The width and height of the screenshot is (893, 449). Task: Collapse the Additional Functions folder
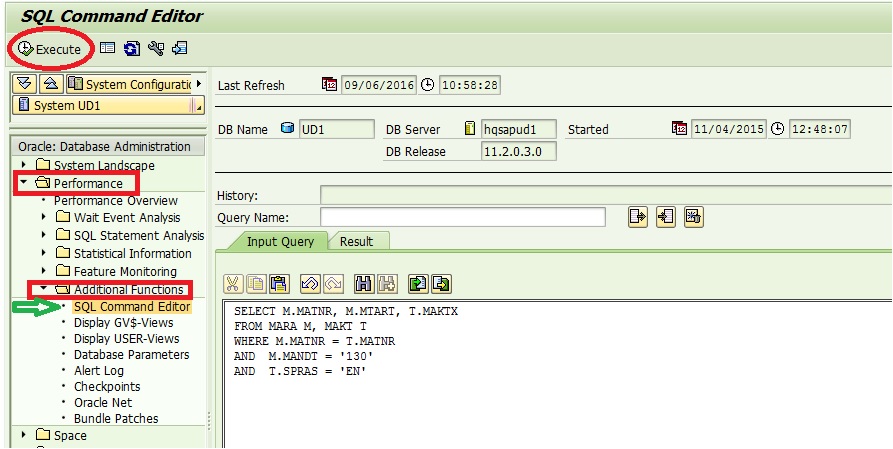(44, 289)
